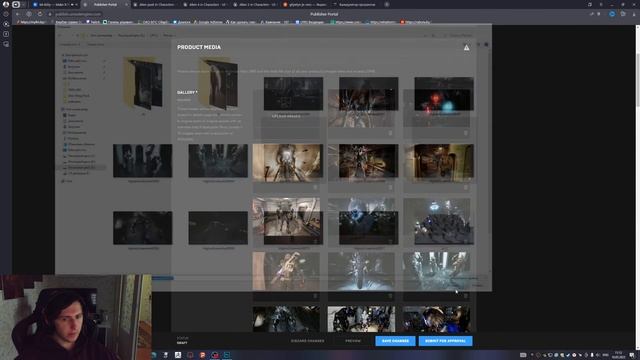Open the left folder in the file explorer
The height and width of the screenshot is (360, 640).
coord(142,83)
